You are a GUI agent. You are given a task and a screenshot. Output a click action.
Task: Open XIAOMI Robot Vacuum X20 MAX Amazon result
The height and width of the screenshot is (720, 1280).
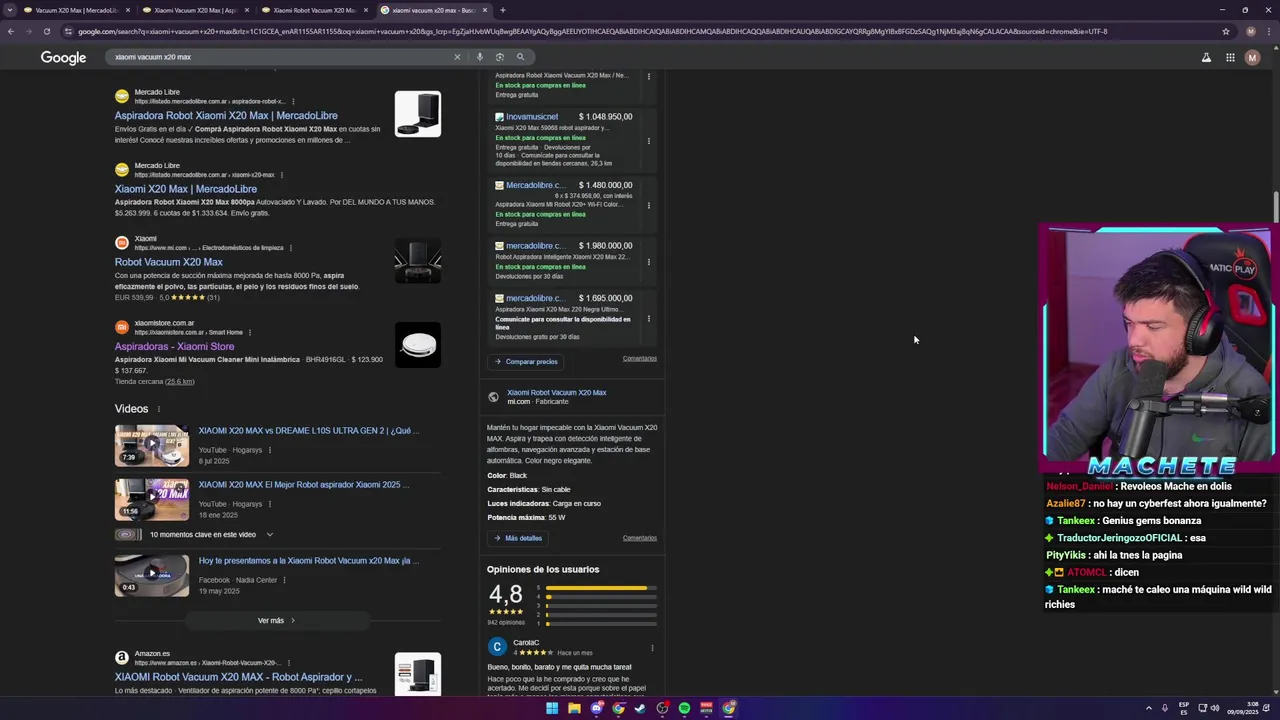(x=238, y=677)
